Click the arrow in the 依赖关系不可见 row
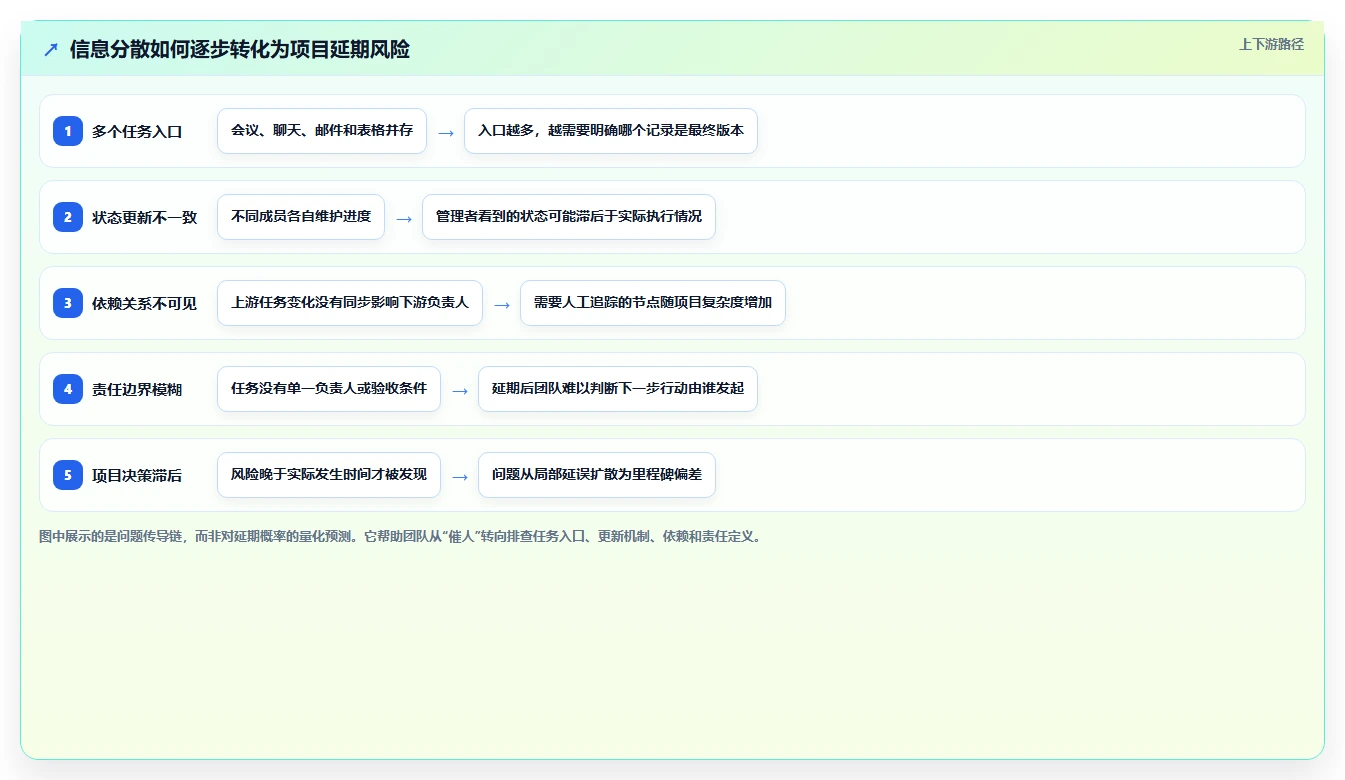 [502, 304]
